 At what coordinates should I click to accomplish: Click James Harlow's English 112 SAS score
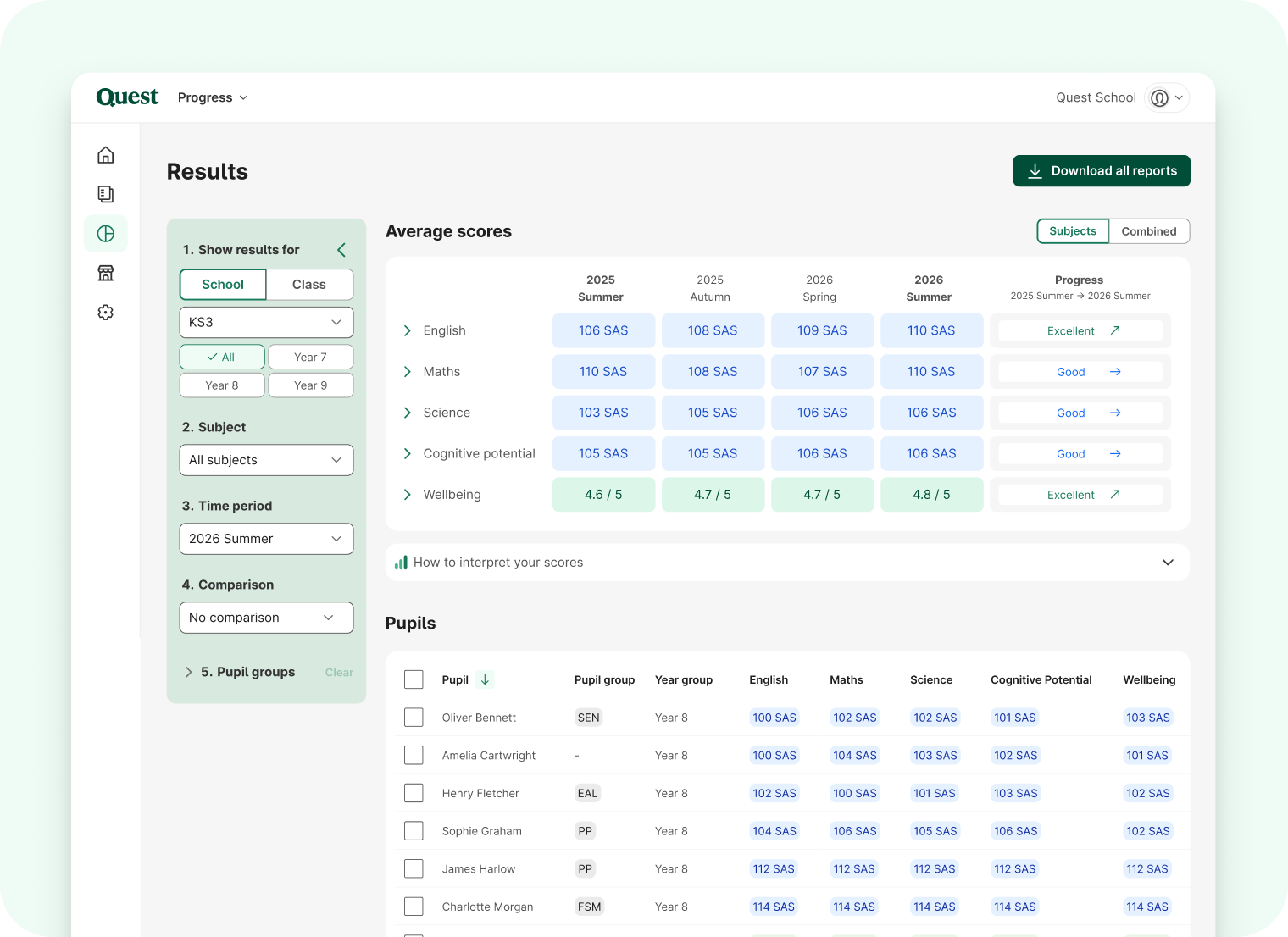[774, 868]
